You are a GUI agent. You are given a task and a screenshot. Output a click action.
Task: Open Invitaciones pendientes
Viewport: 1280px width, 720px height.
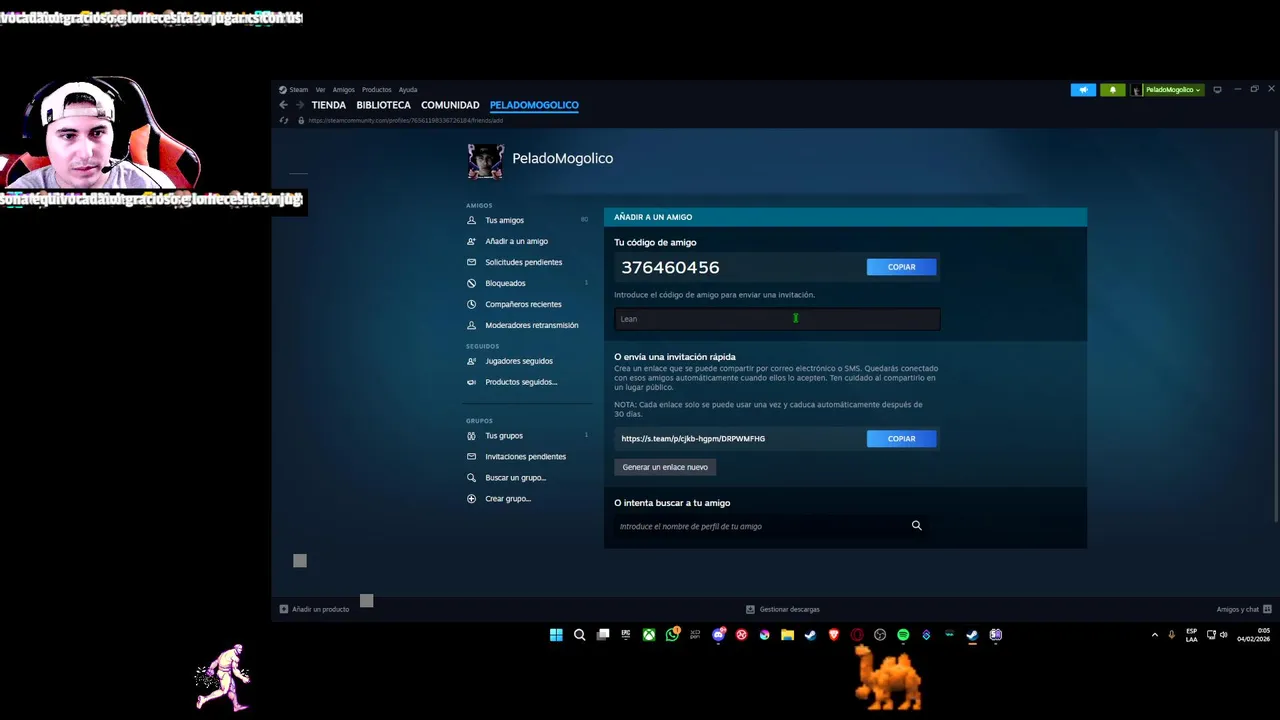pos(525,457)
